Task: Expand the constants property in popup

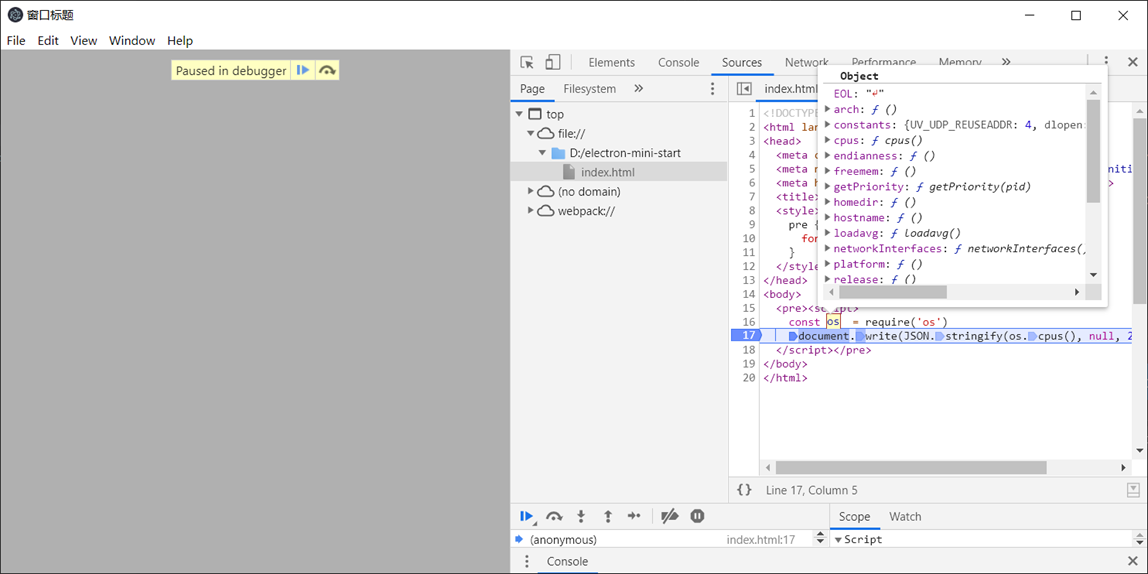Action: (x=828, y=124)
